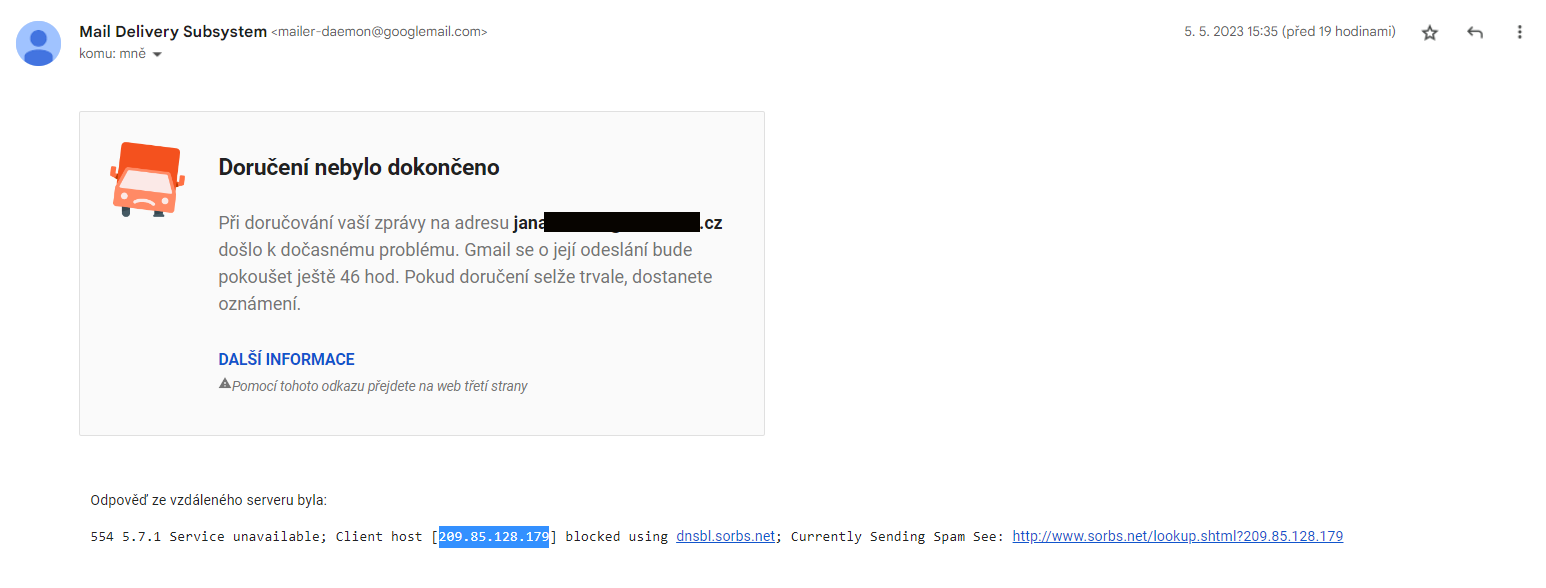This screenshot has height=588, width=1546.
Task: Click the "Pomocí tohoto odkazu" third-party notice text
Action: pos(379,385)
